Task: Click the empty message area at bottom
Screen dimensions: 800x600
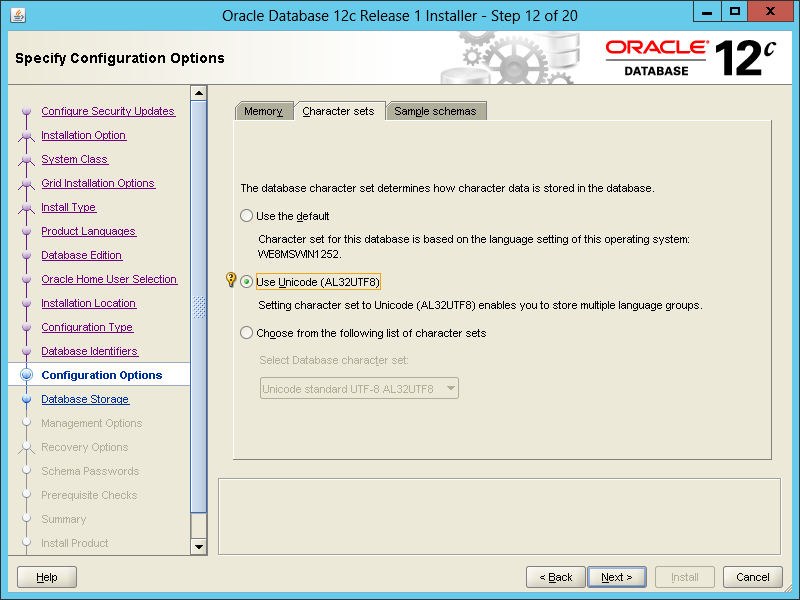Action: tap(499, 516)
